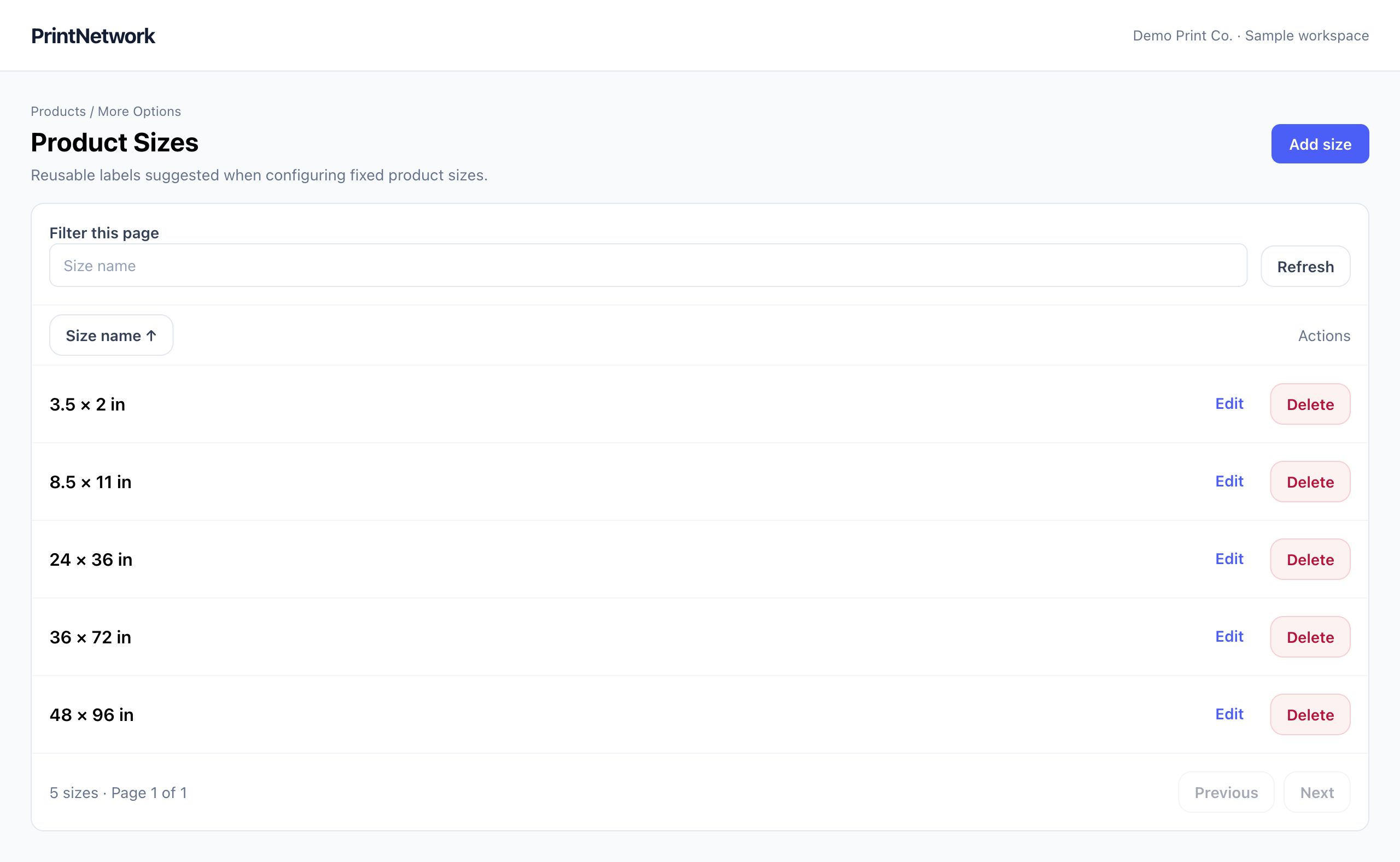Delete the 8.5 × 11 in size
The width and height of the screenshot is (1400, 862).
(x=1310, y=482)
